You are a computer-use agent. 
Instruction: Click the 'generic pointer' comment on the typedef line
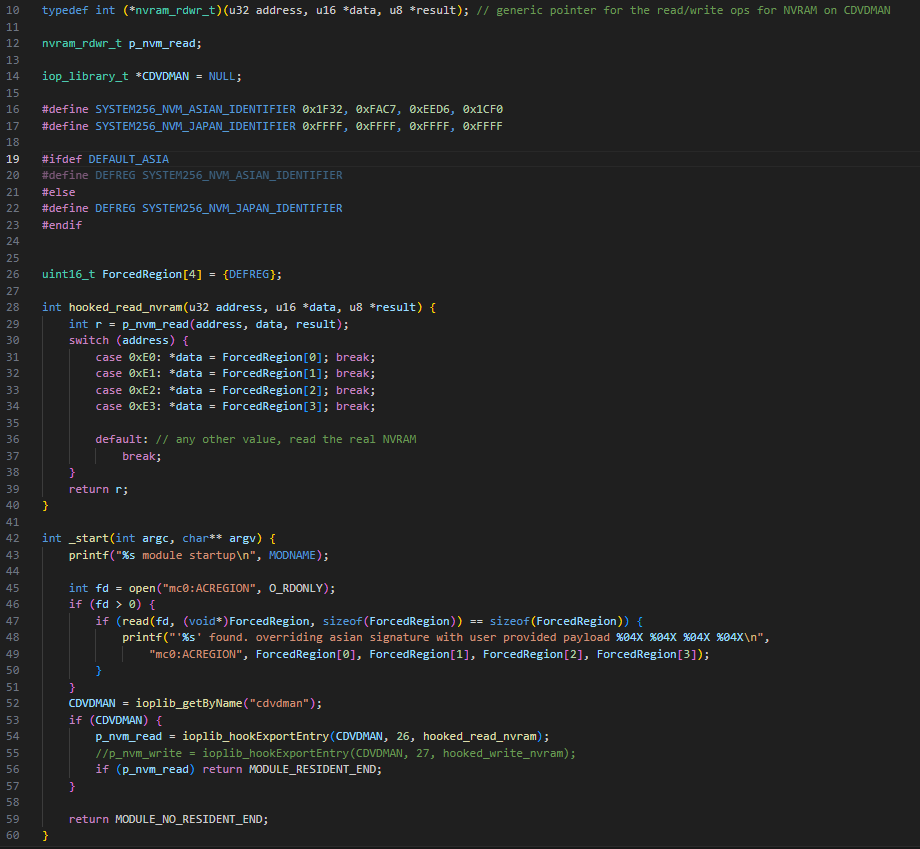[684, 11]
